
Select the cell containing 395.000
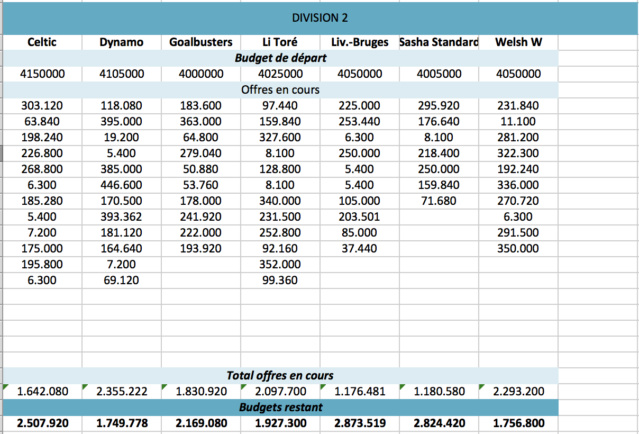121,121
